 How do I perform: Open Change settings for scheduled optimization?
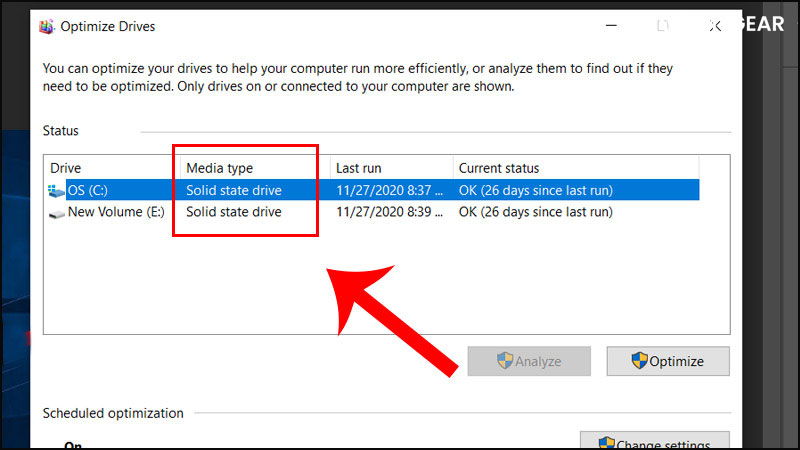pos(655,444)
